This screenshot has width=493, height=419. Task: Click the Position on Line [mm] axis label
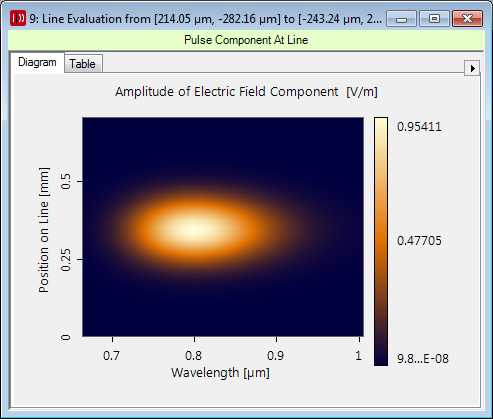(x=44, y=230)
